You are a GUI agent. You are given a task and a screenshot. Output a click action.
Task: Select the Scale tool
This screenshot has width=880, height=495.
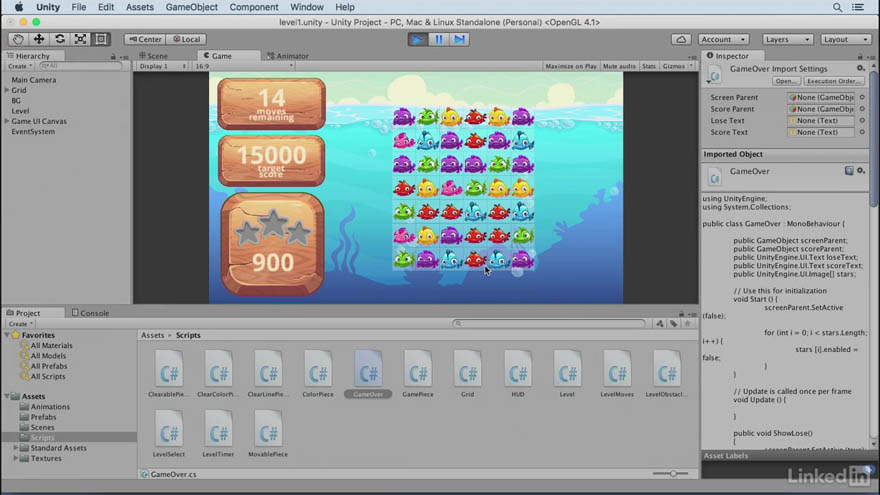[80, 39]
